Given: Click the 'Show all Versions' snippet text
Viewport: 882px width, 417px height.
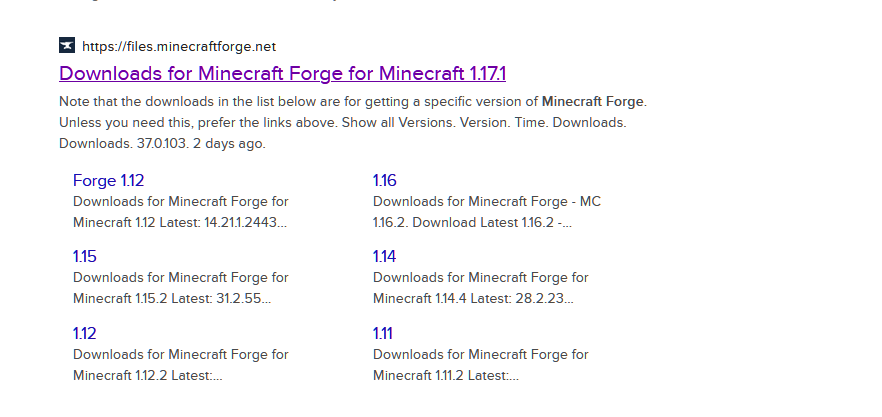Looking at the screenshot, I should click(398, 123).
